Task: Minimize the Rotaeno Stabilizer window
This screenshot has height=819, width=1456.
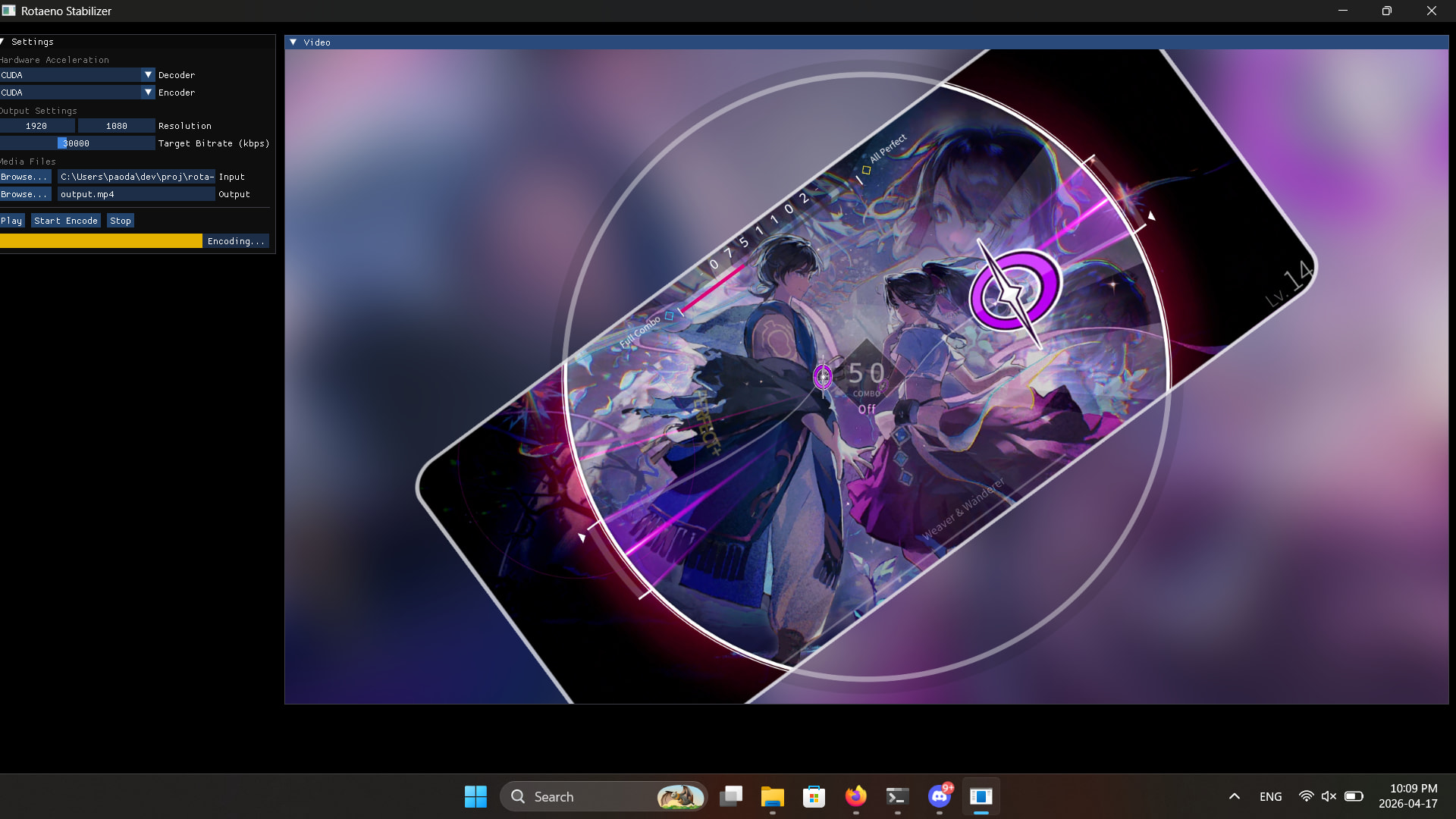Action: (x=1343, y=11)
